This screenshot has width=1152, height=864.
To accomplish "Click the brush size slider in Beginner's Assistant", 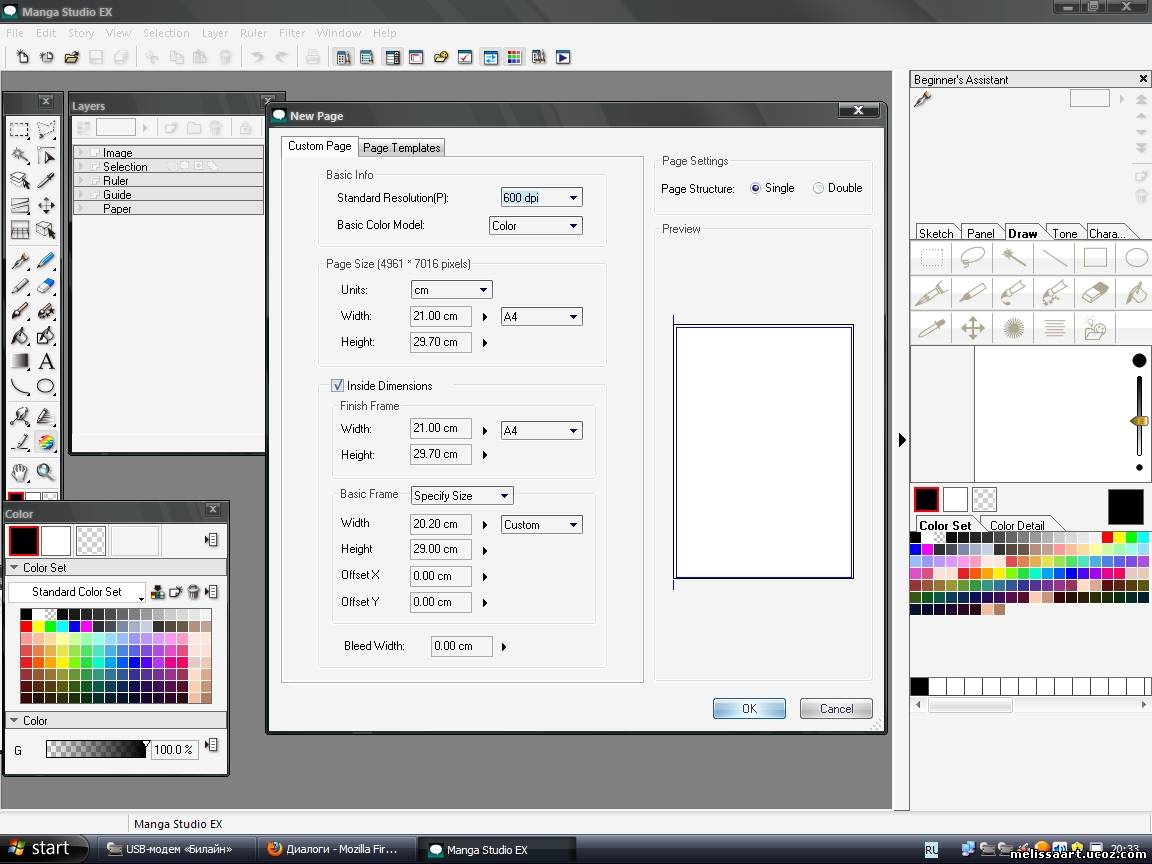I will tap(1139, 421).
